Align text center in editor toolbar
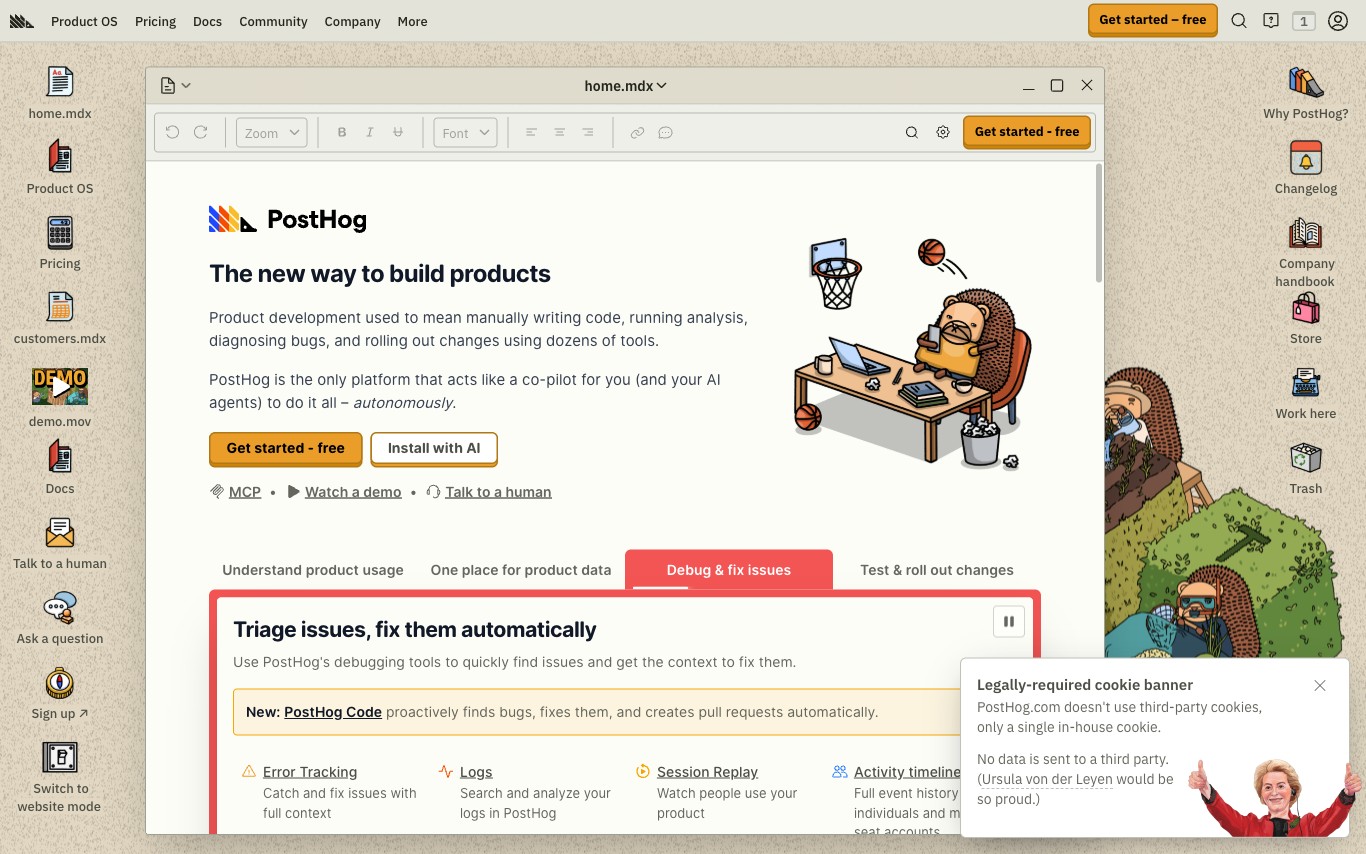The width and height of the screenshot is (1366, 854). pos(560,132)
